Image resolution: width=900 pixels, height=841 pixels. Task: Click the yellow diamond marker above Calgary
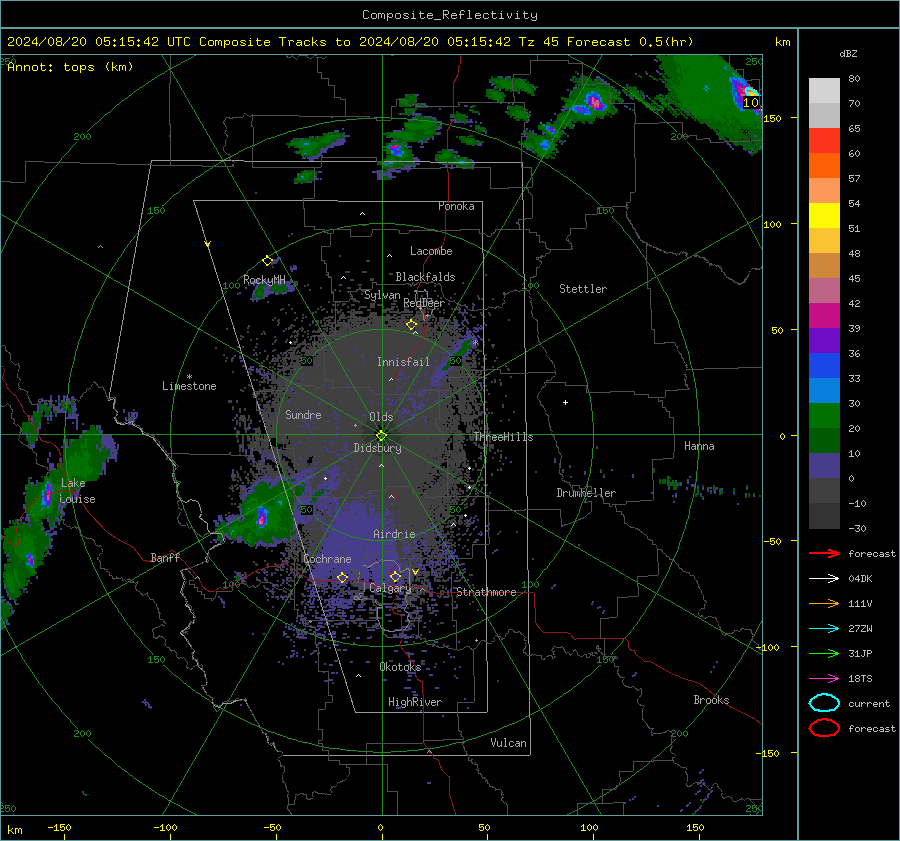point(395,576)
